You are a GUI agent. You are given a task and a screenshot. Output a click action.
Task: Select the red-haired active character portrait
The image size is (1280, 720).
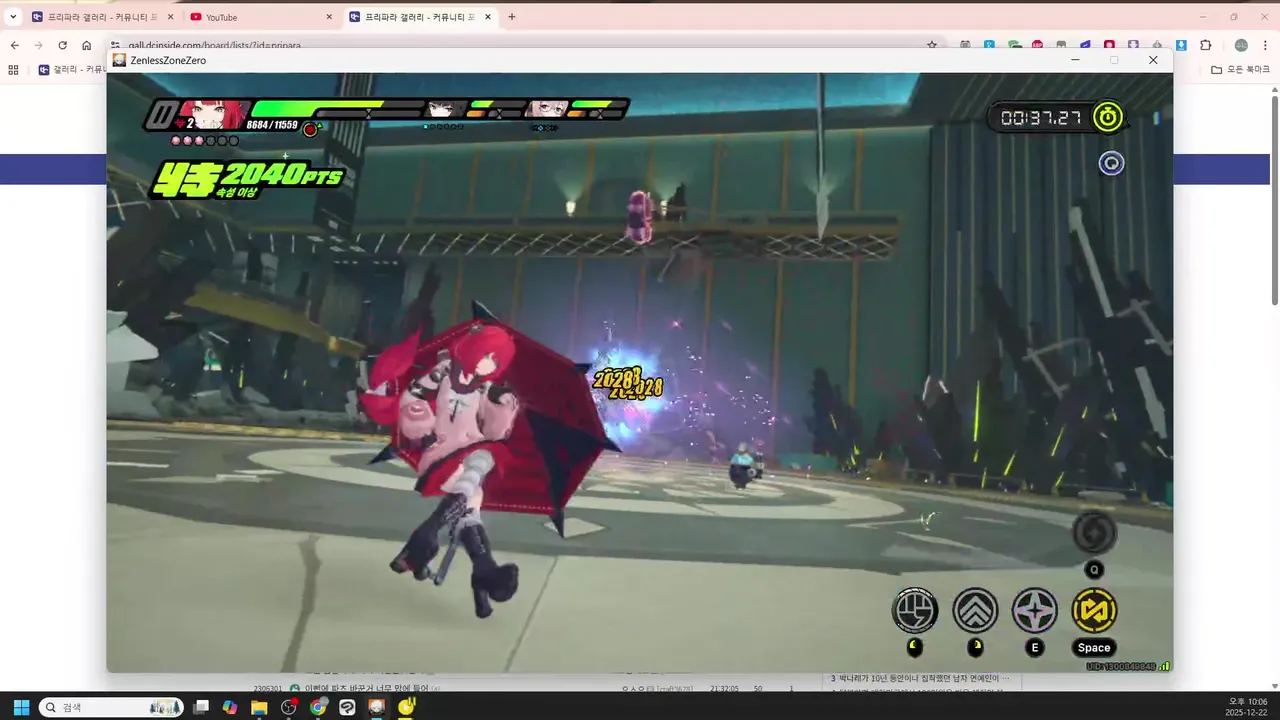[213, 114]
